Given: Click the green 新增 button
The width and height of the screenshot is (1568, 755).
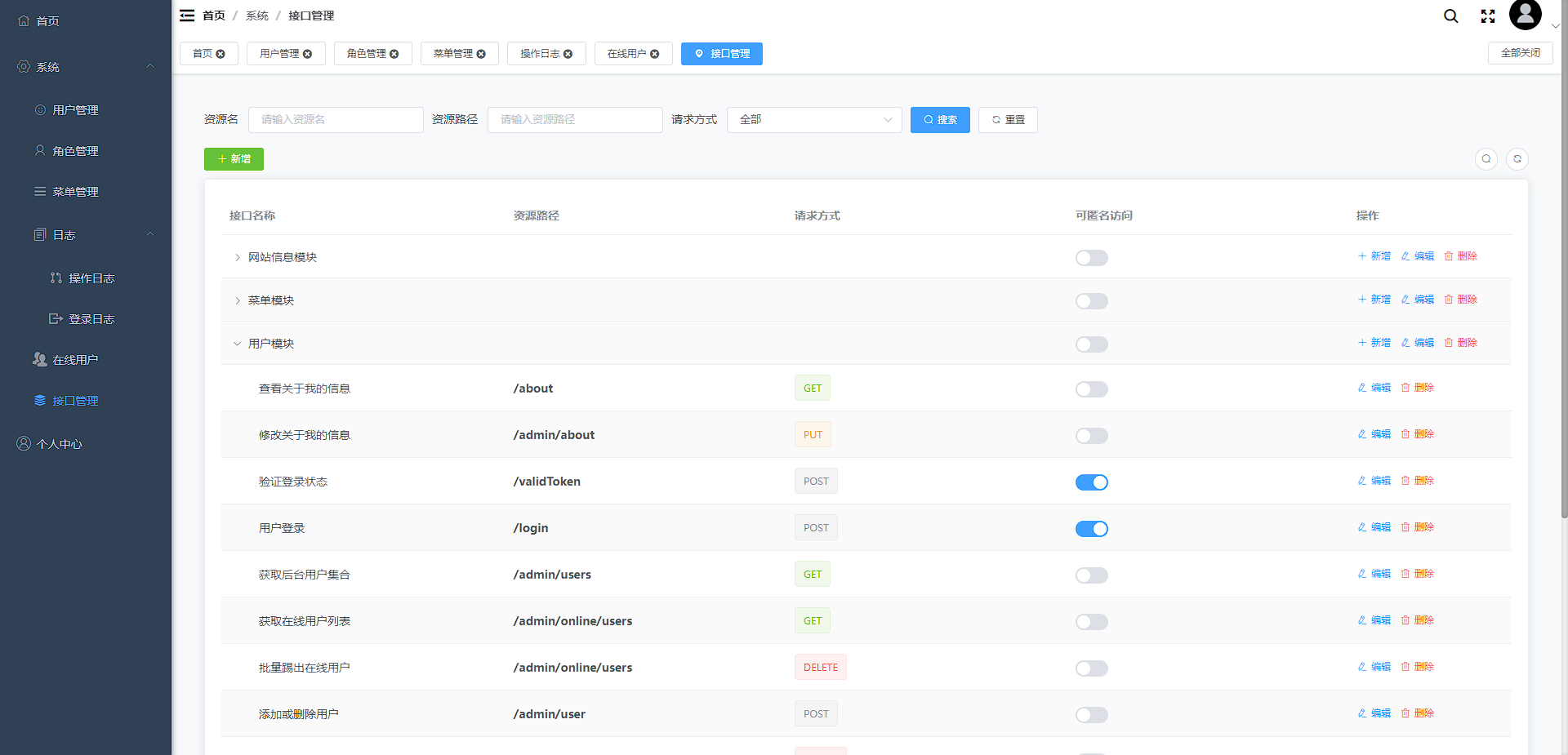Looking at the screenshot, I should click(234, 159).
